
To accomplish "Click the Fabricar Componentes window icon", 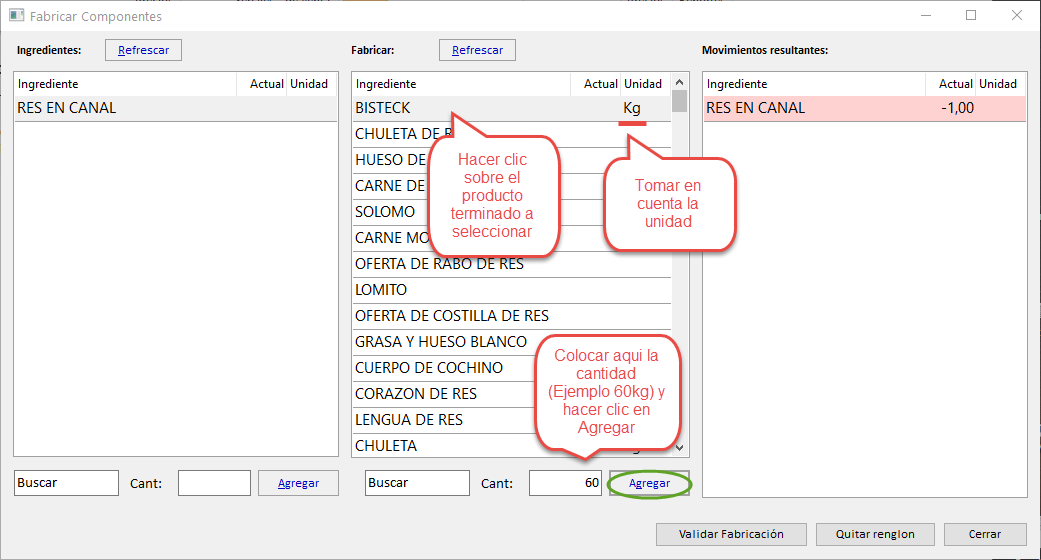I will click(x=16, y=16).
